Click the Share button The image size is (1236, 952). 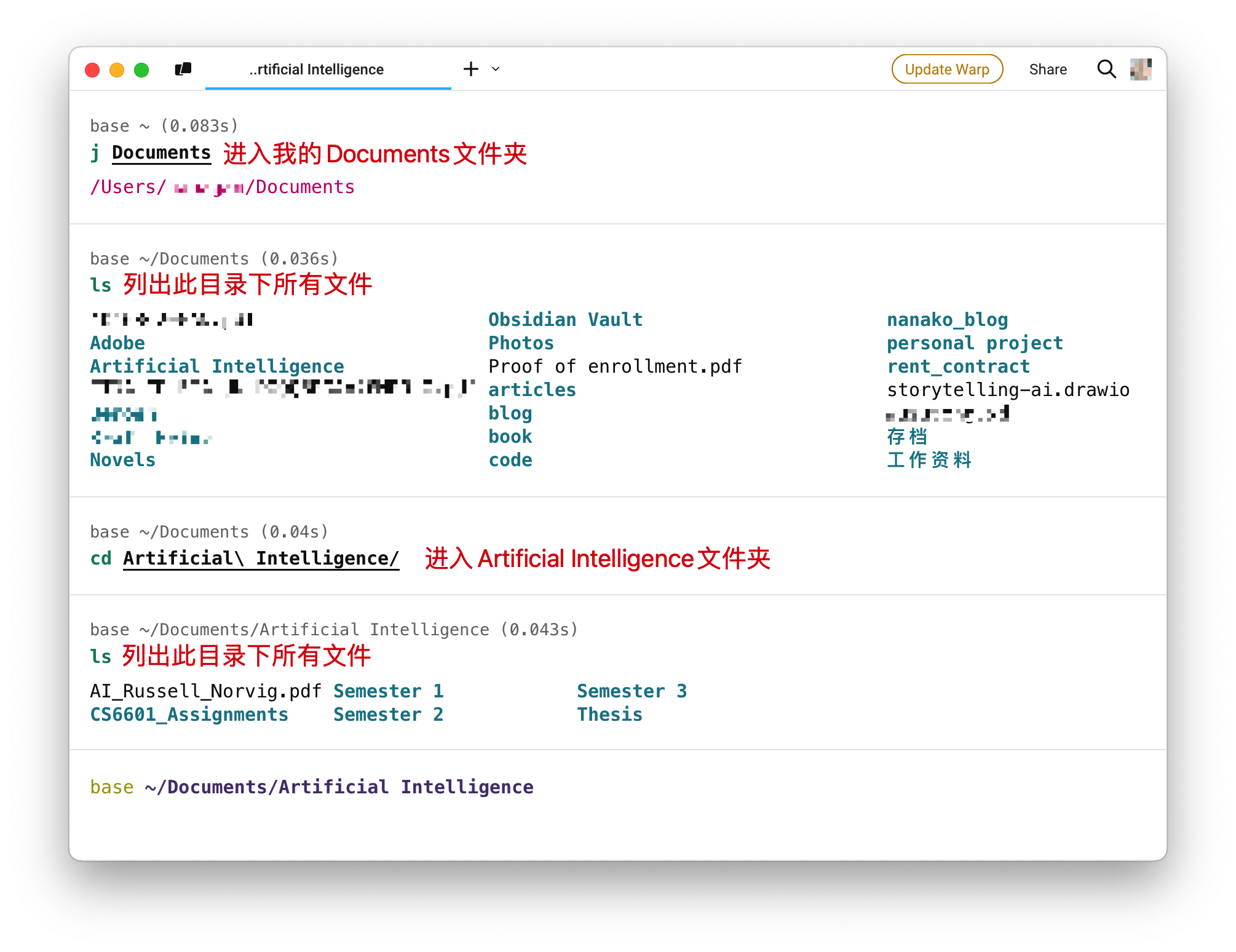click(x=1048, y=69)
